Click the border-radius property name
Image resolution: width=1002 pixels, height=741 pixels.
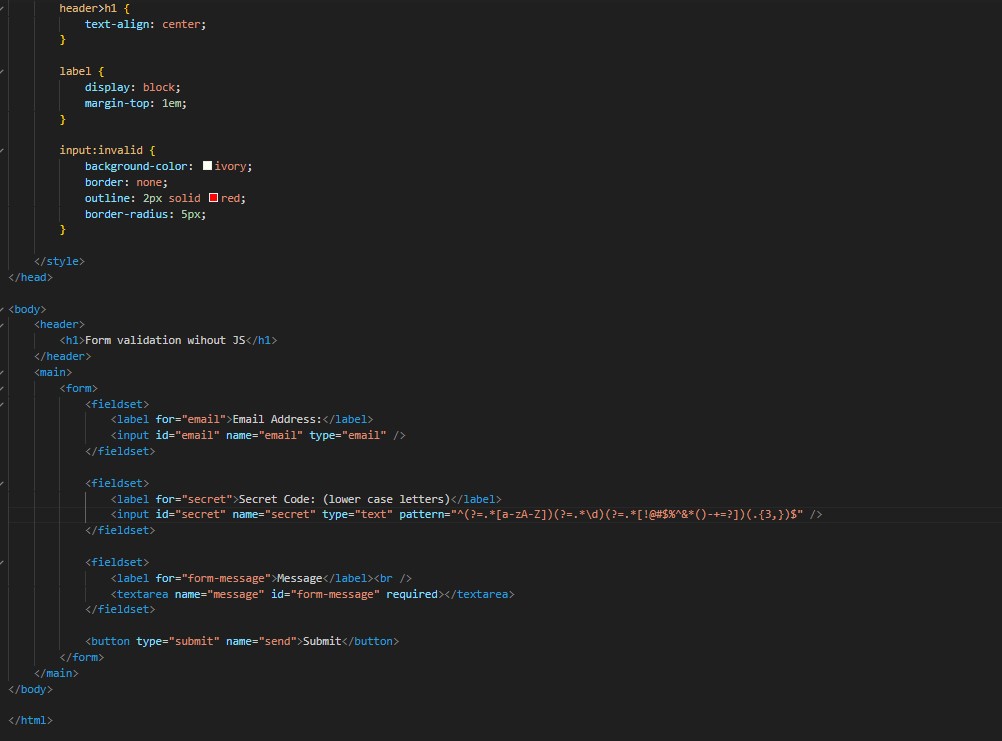pos(123,214)
